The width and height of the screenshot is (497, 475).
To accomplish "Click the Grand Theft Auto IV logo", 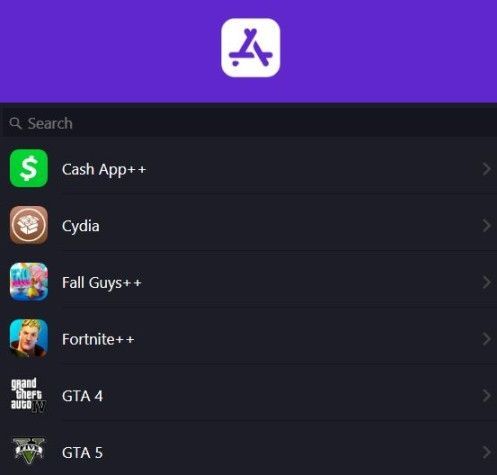I will tap(28, 395).
